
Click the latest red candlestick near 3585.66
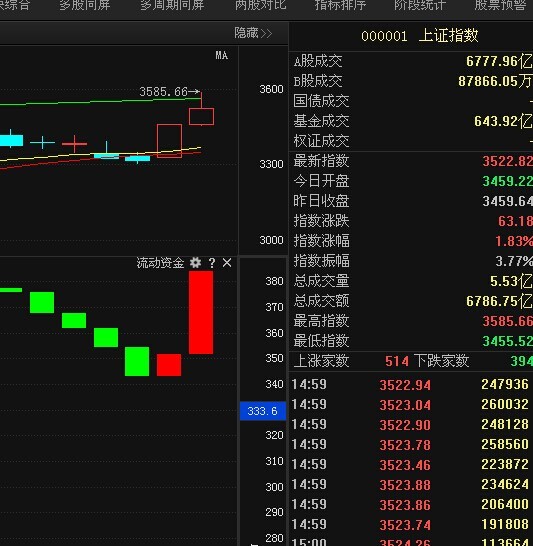(201, 116)
